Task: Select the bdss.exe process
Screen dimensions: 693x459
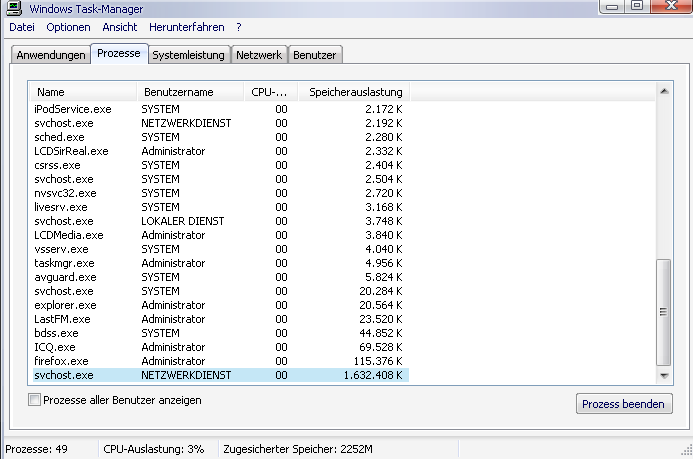Action: (221, 333)
